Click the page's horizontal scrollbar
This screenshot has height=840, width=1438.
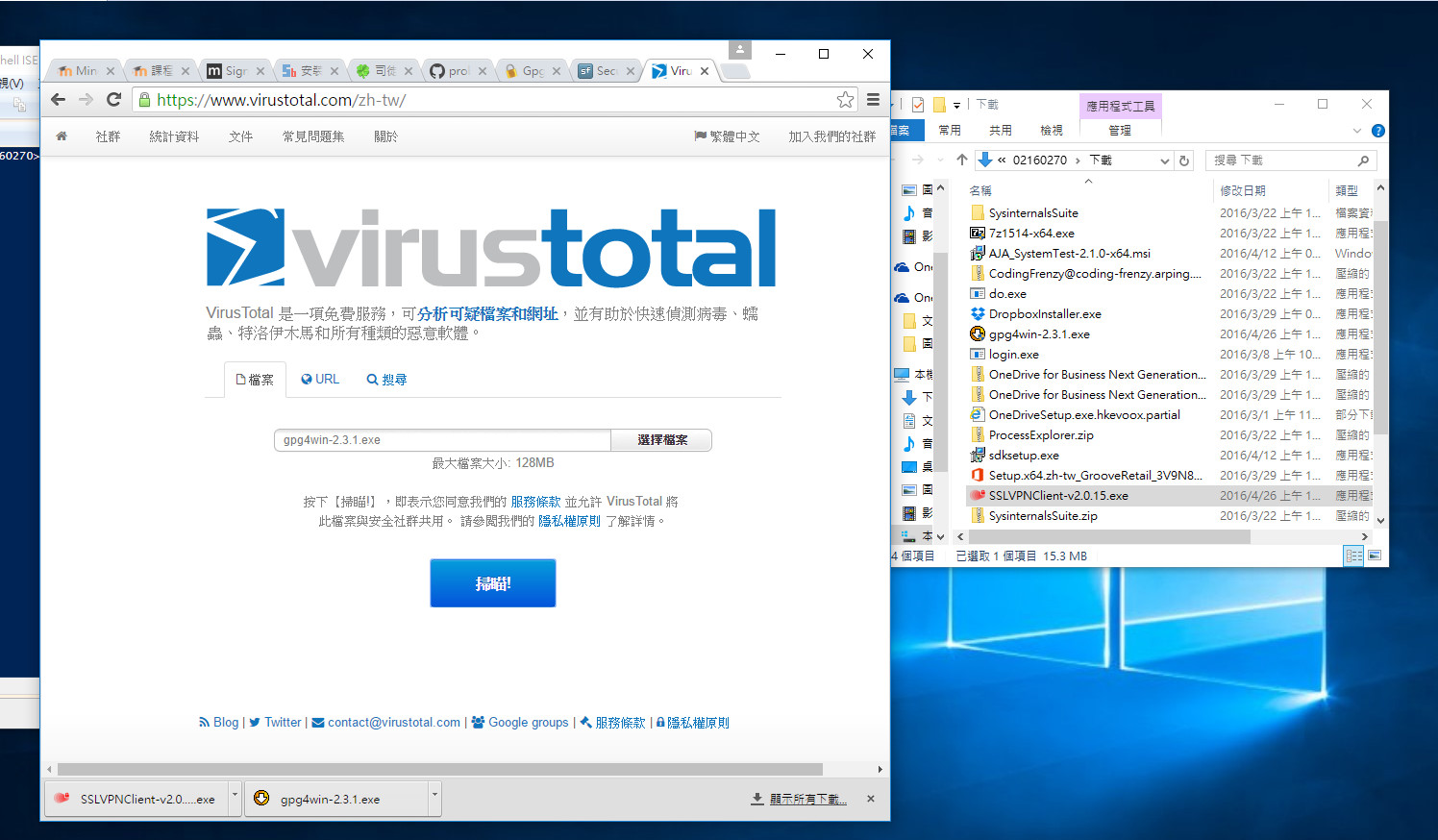pos(440,769)
